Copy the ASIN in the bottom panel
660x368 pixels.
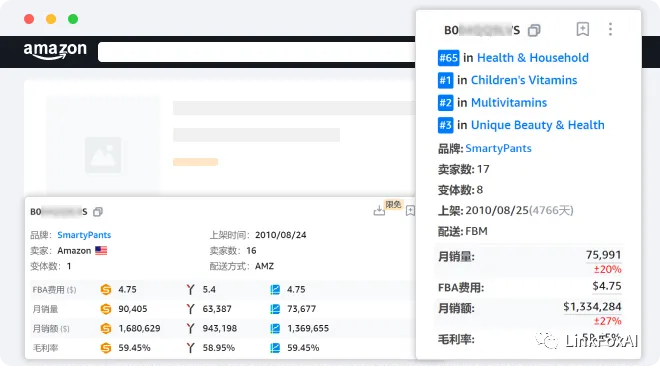pyautogui.click(x=98, y=212)
